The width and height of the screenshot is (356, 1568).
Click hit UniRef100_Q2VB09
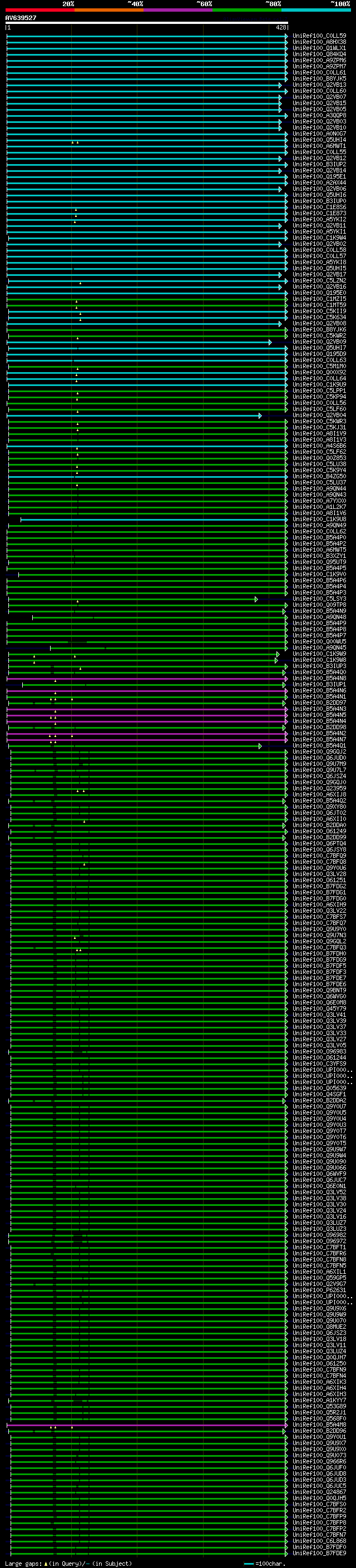point(319,342)
